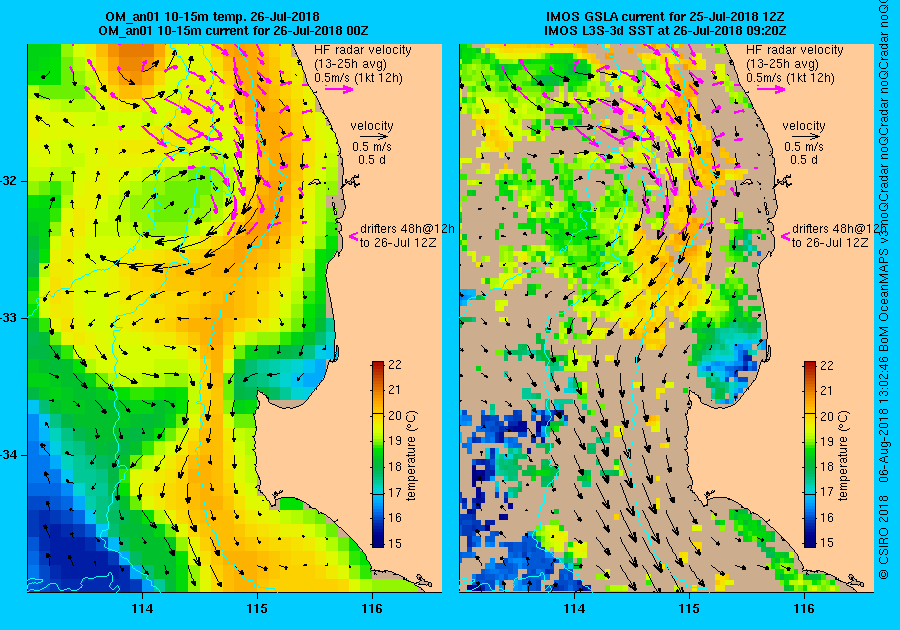Click the 'IMOS L3S-3d SST at 26-Jul-2018 09:20Z' title
The width and height of the screenshot is (900, 630).
pyautogui.click(x=665, y=31)
